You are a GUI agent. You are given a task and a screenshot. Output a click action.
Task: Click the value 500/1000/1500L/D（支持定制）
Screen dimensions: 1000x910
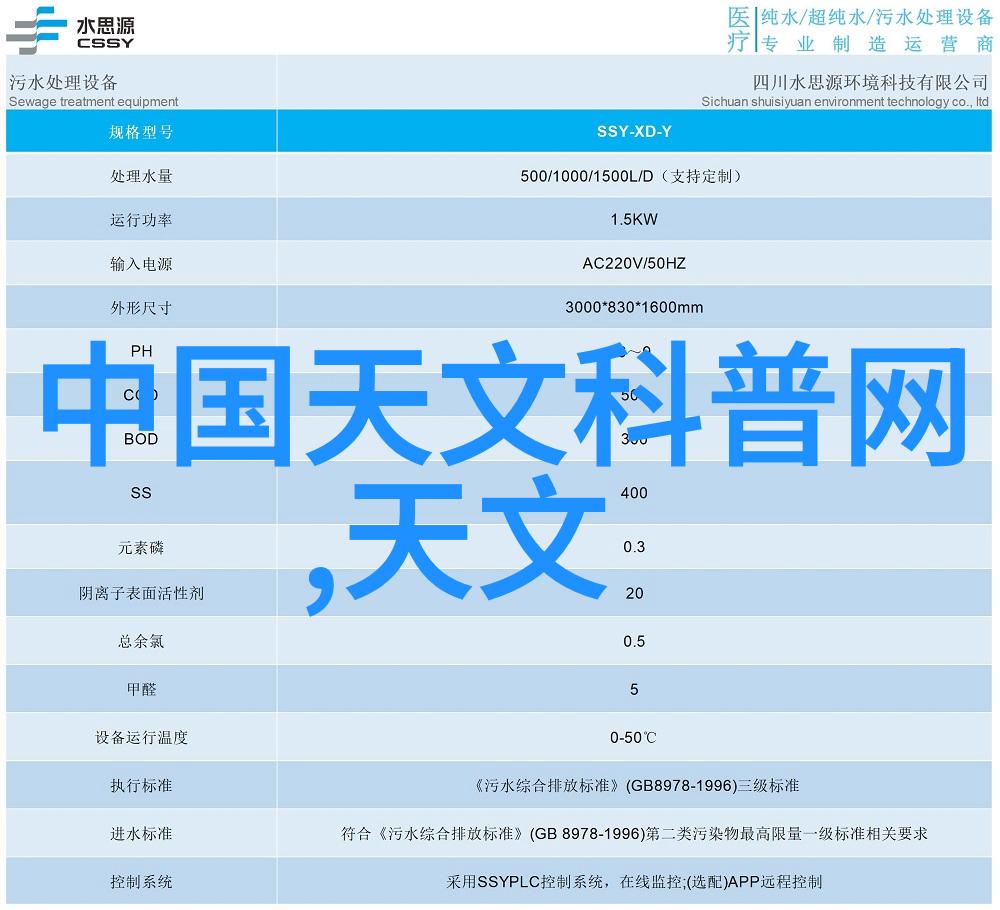[633, 176]
